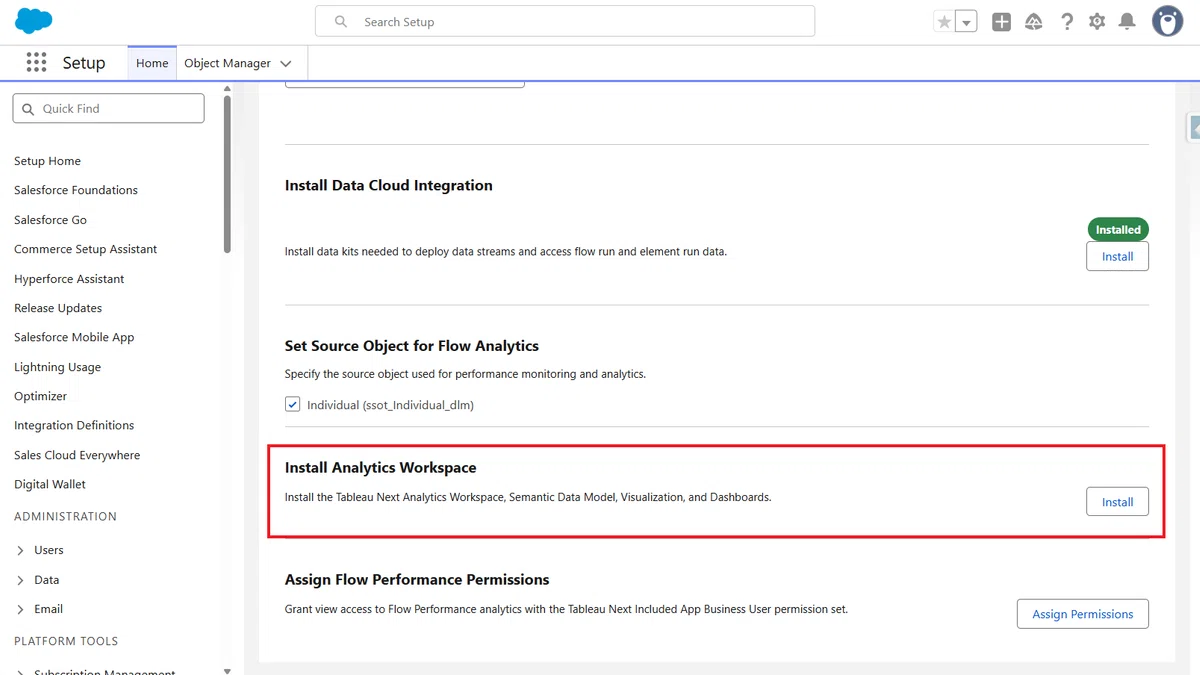The height and width of the screenshot is (675, 1200).
Task: Click the sidebar scrollbar thumb
Action: click(x=227, y=174)
